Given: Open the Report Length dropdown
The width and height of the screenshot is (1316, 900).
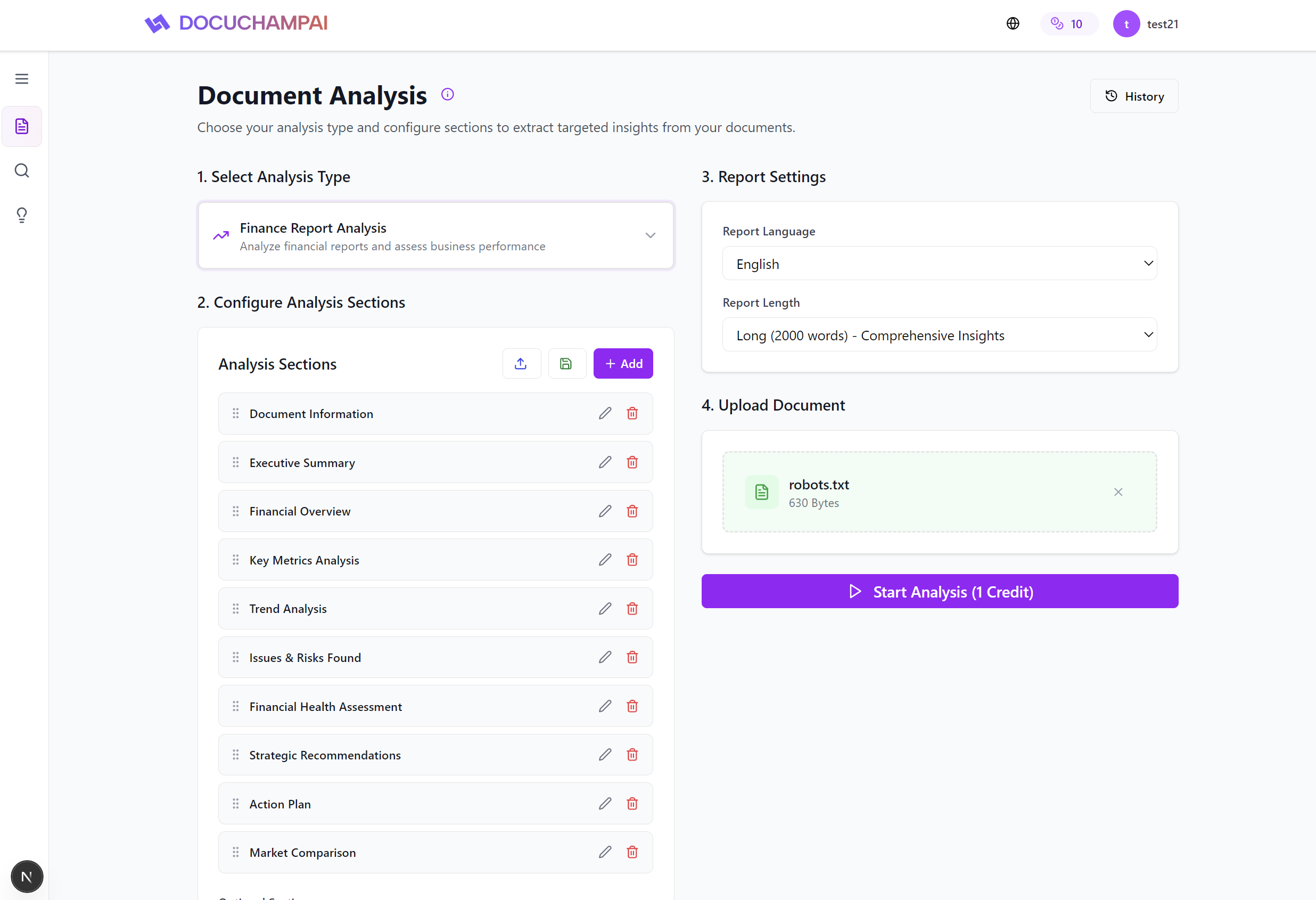Looking at the screenshot, I should coord(939,335).
